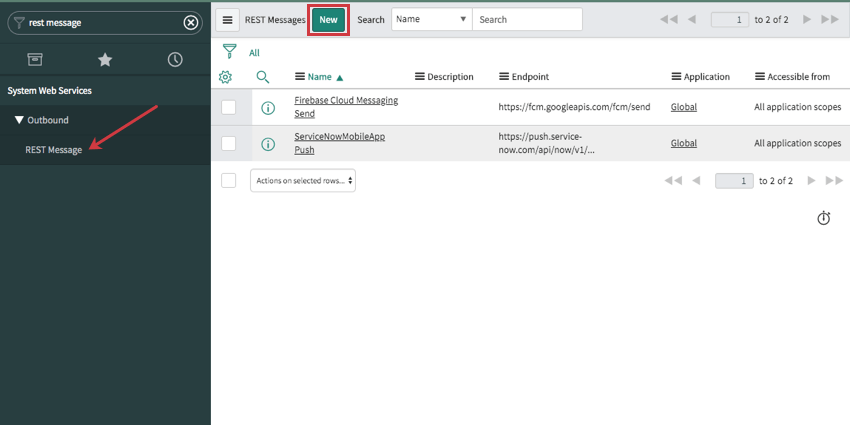
Task: Click the list Search text field
Action: [x=527, y=19]
